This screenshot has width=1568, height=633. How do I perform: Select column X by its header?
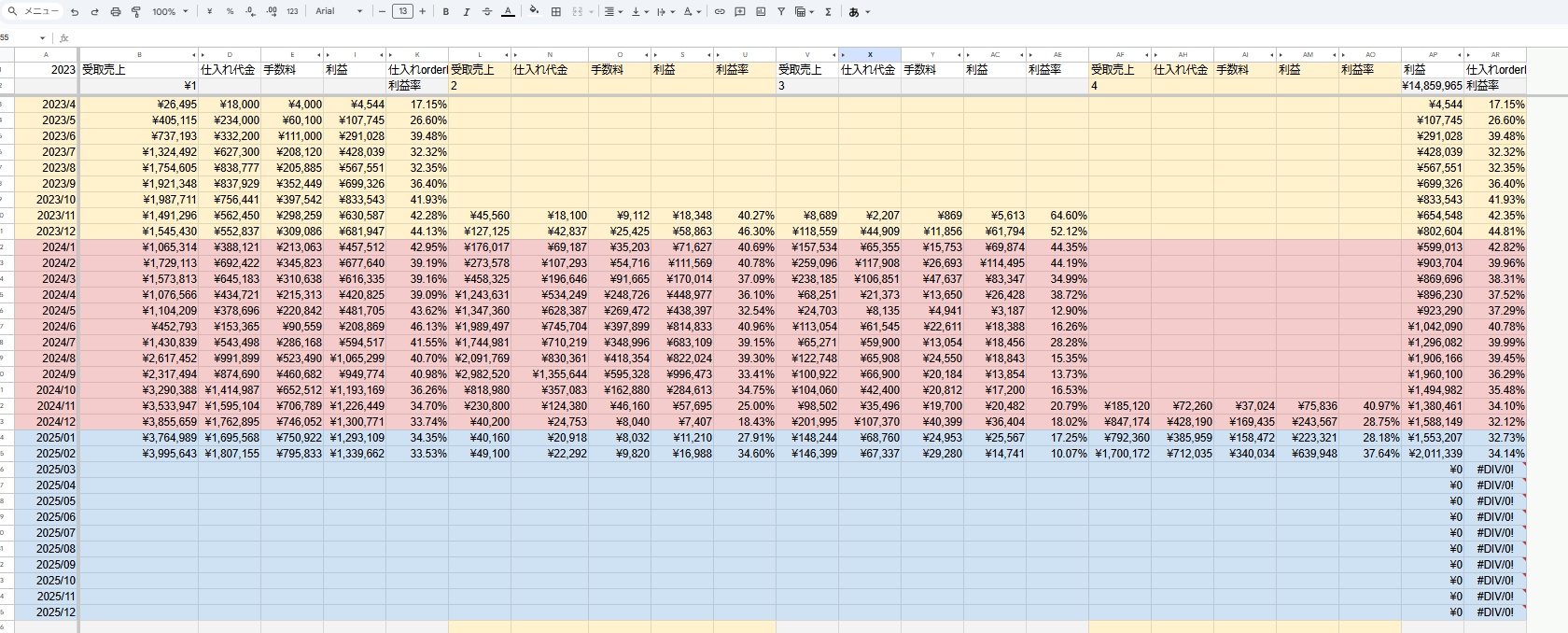[x=870, y=55]
